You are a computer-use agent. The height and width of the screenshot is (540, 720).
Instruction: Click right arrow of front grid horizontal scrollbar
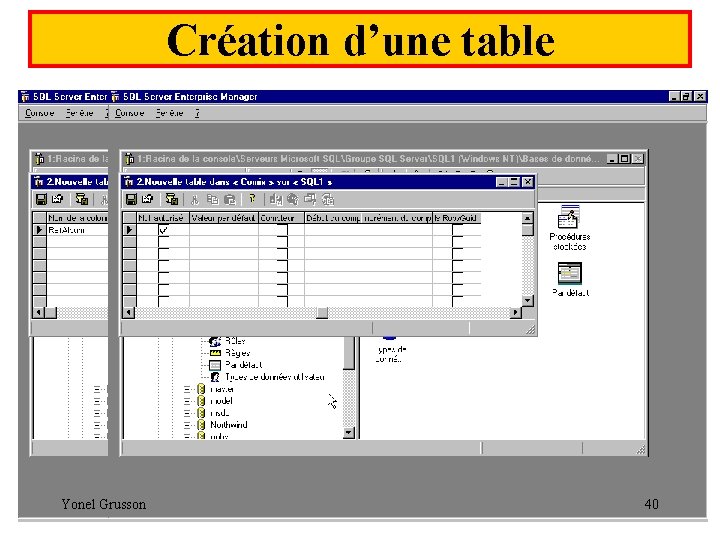[x=516, y=313]
